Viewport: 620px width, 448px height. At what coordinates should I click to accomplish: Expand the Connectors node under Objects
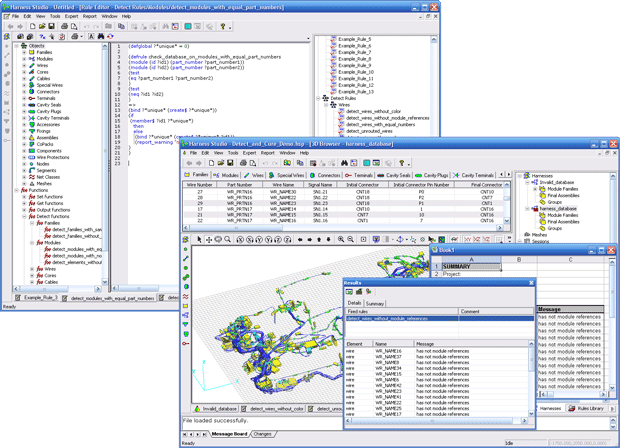pos(24,92)
